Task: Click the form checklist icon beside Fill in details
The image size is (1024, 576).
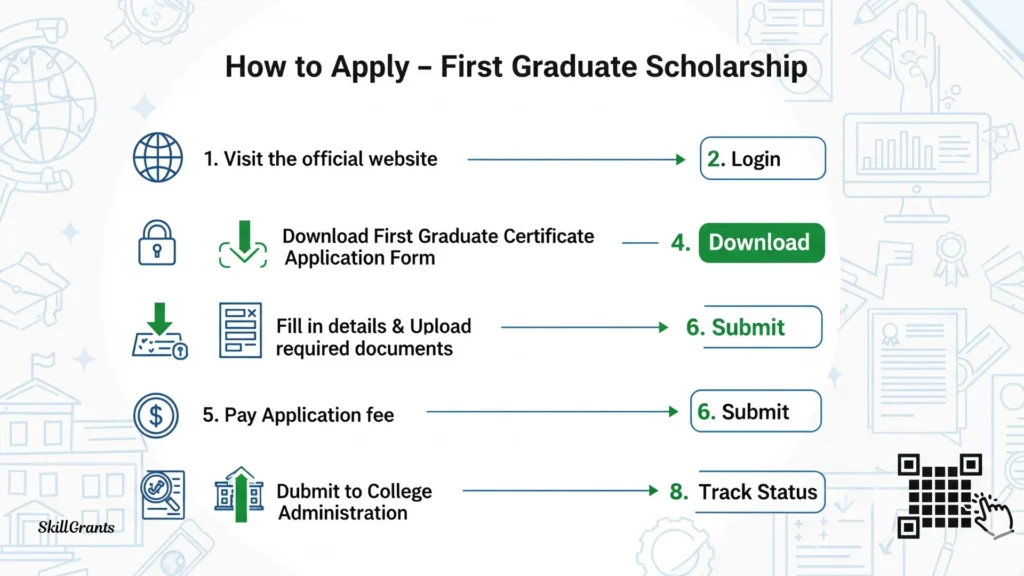Action: pyautogui.click(x=240, y=330)
